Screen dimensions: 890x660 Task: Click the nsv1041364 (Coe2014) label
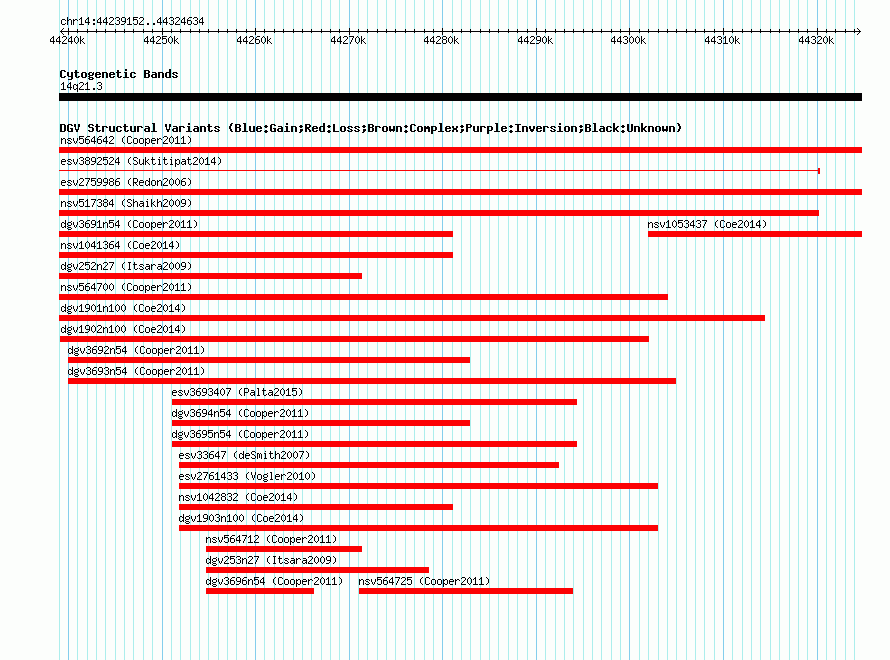point(120,245)
